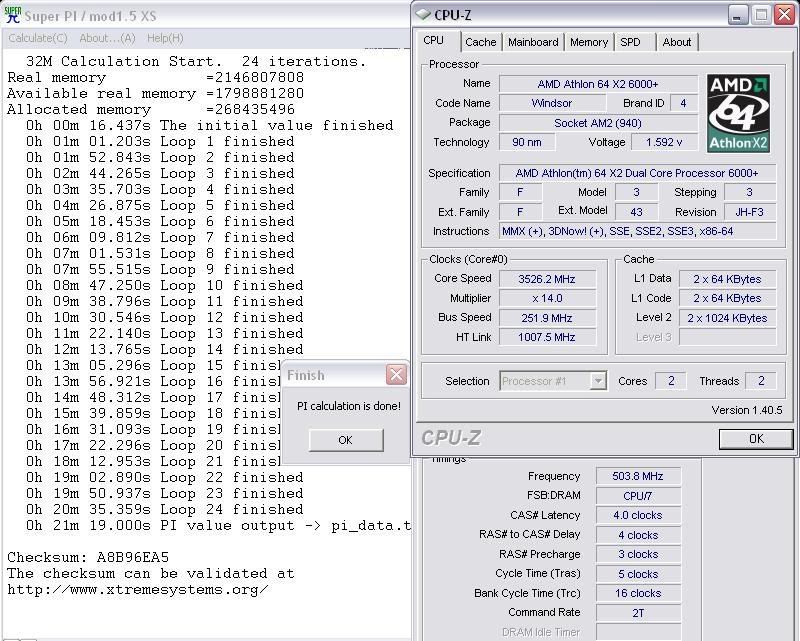Switch to the Memory tab in CPU-Z

click(589, 42)
